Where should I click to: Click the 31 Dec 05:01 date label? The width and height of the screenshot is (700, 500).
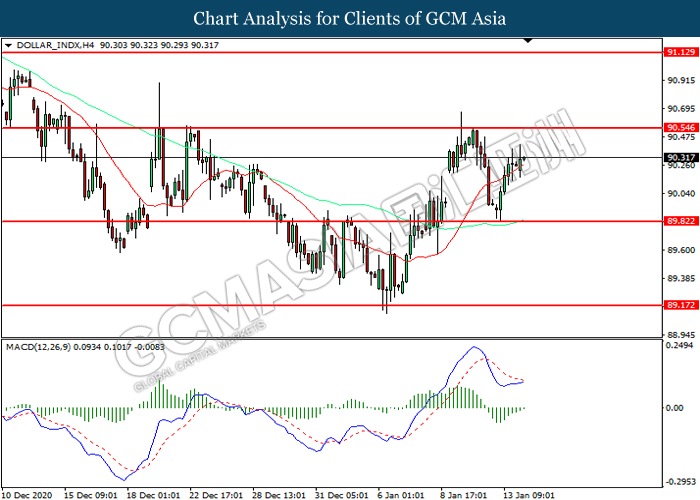point(342,493)
